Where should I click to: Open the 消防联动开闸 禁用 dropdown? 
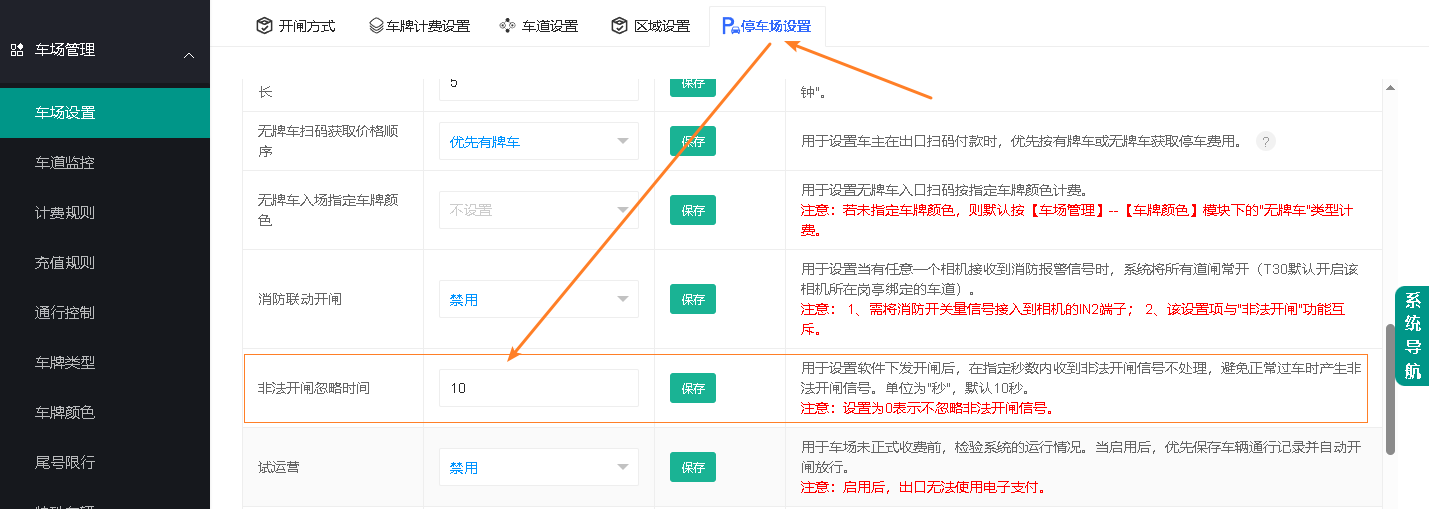click(x=539, y=299)
